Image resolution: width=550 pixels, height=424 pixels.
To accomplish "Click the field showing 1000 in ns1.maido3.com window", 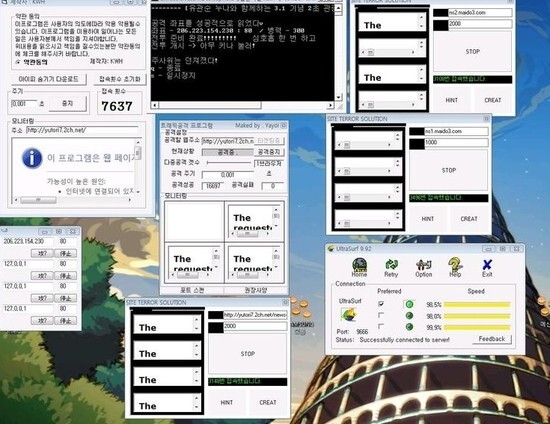I will pos(456,142).
